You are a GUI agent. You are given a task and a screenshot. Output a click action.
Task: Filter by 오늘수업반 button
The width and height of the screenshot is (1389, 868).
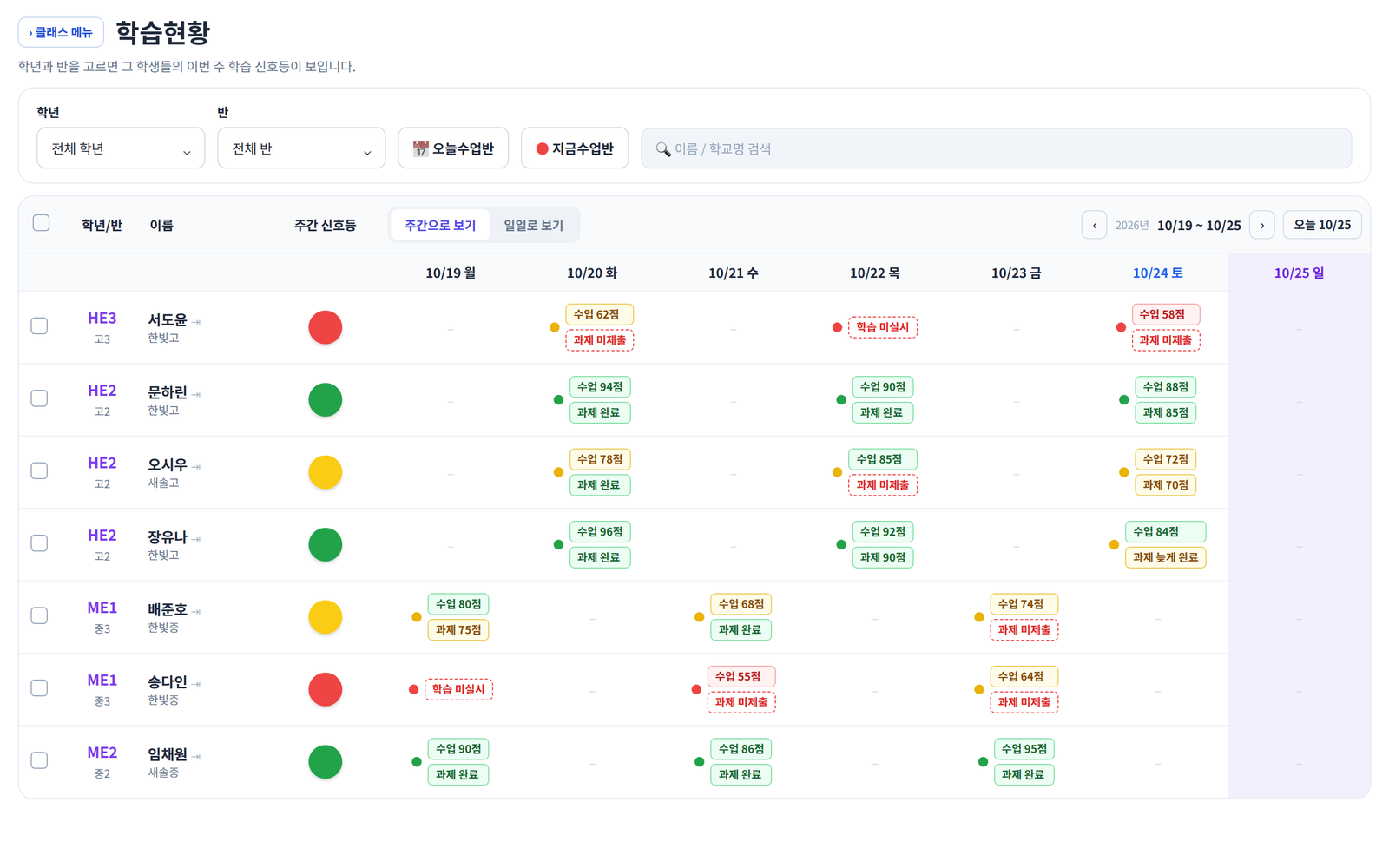453,148
